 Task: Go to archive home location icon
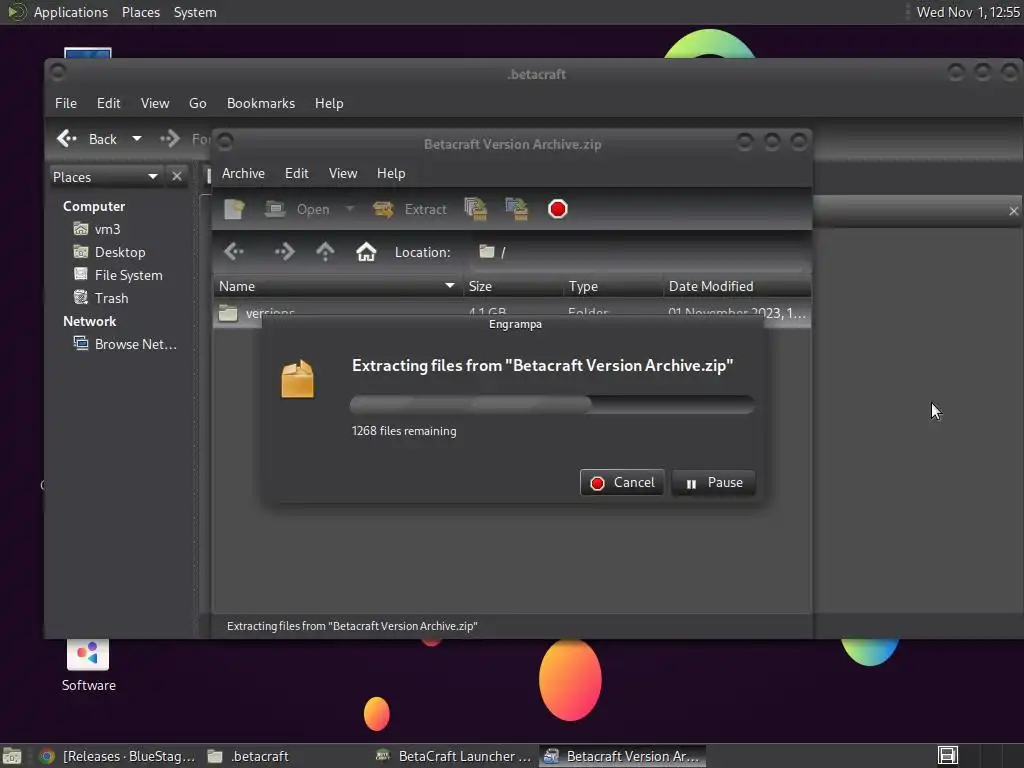tap(366, 251)
